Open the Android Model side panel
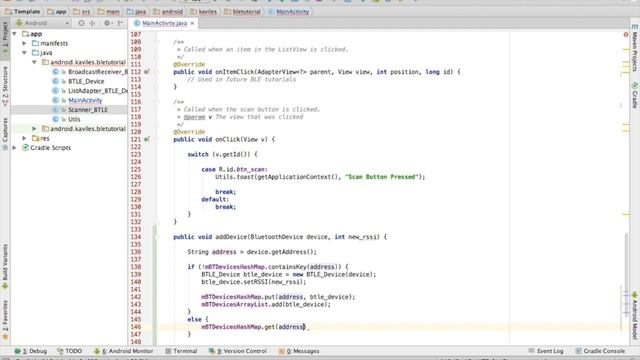The width and height of the screenshot is (640, 360). (x=635, y=316)
